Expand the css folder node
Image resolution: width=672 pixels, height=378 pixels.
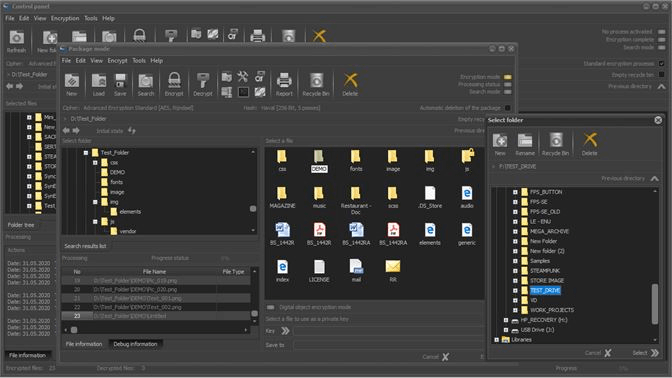[x=95, y=163]
